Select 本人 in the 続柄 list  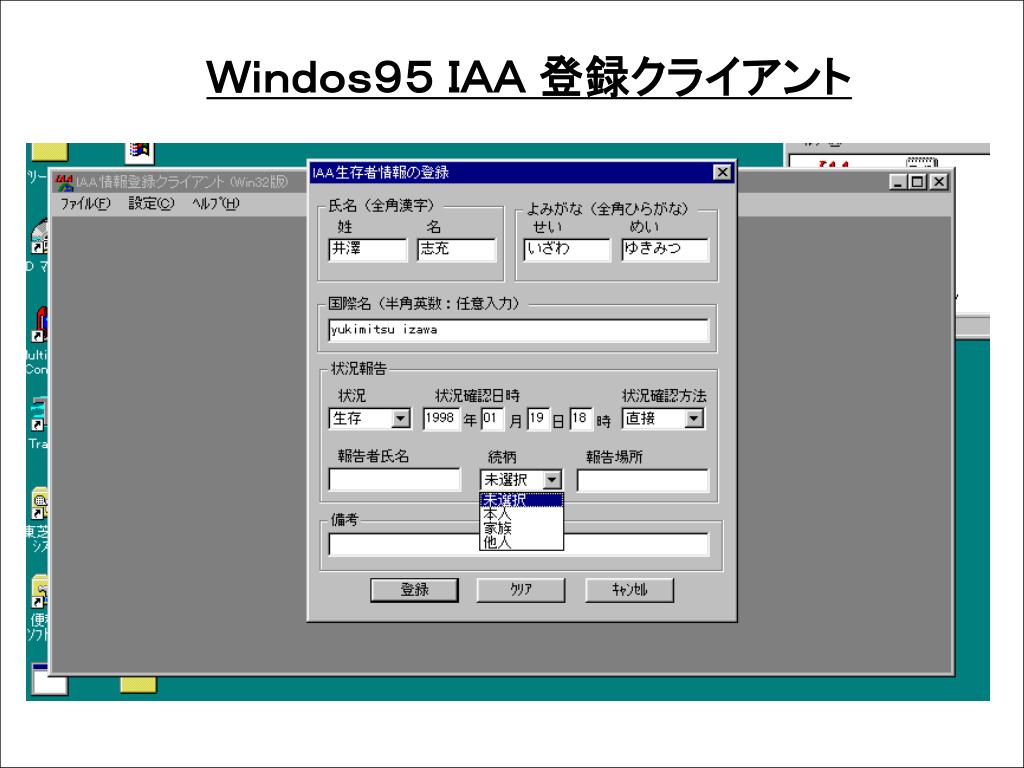[x=521, y=514]
